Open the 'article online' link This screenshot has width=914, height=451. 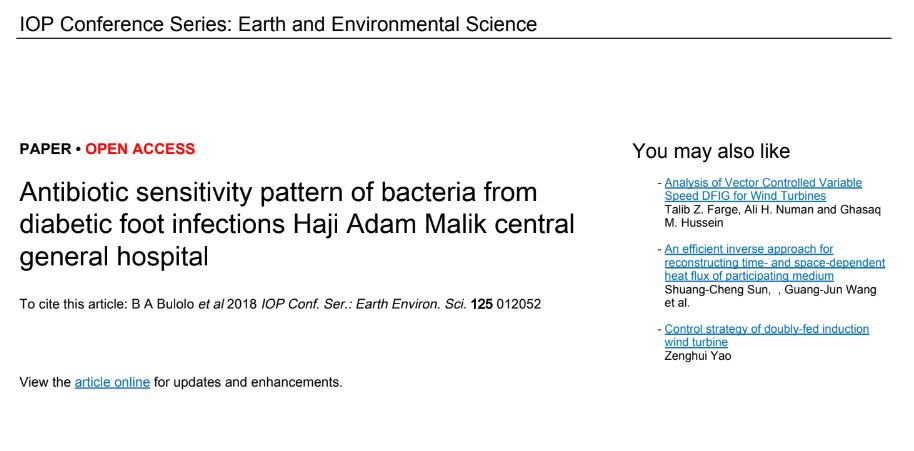tap(112, 382)
